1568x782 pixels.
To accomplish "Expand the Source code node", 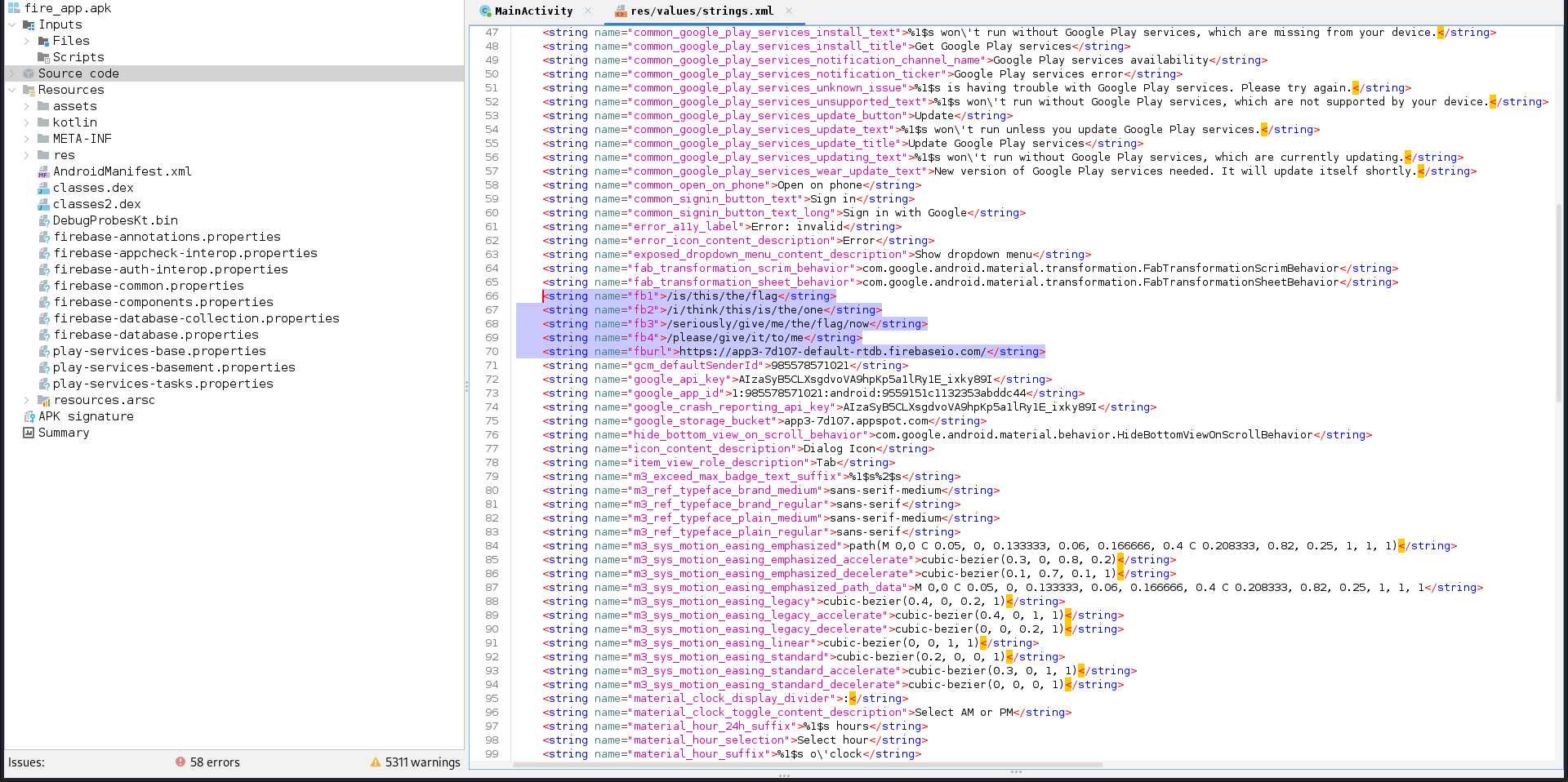I will 12,73.
